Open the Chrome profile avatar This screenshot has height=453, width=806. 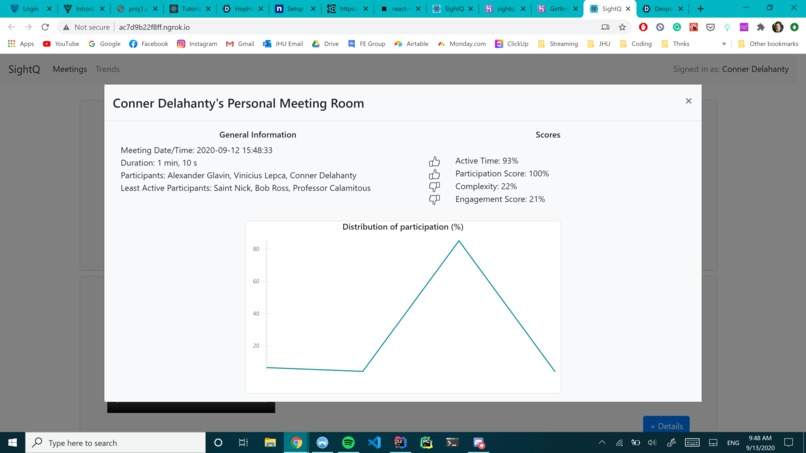tap(777, 27)
